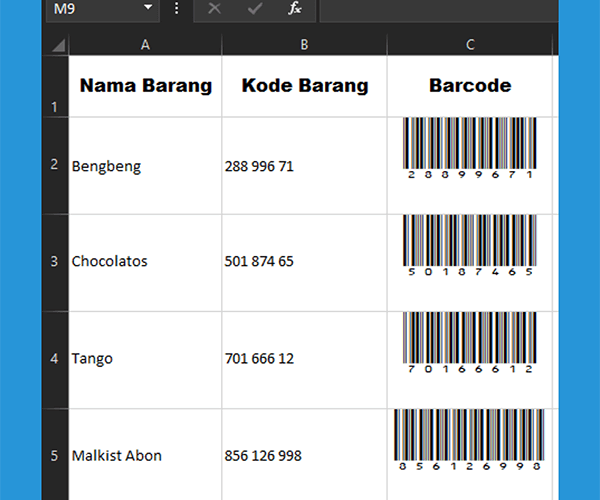
Task: Select the Tango cell
Action: [145, 360]
